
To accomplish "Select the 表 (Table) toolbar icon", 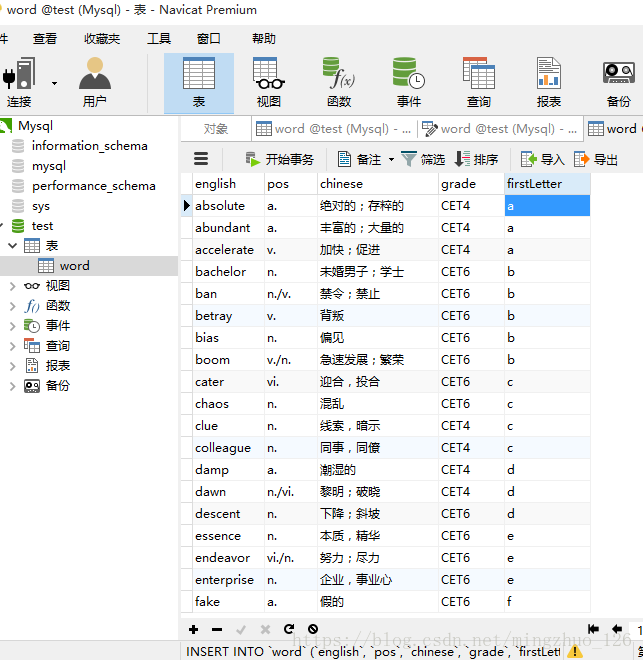I will click(199, 83).
